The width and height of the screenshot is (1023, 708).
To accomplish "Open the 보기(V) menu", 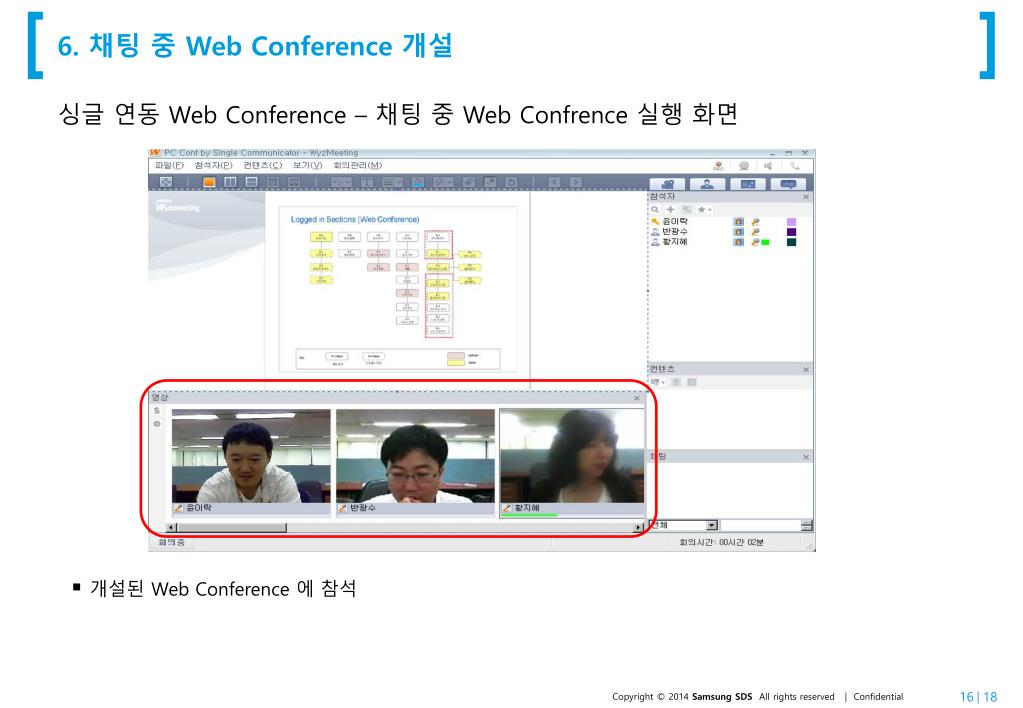I will click(307, 166).
